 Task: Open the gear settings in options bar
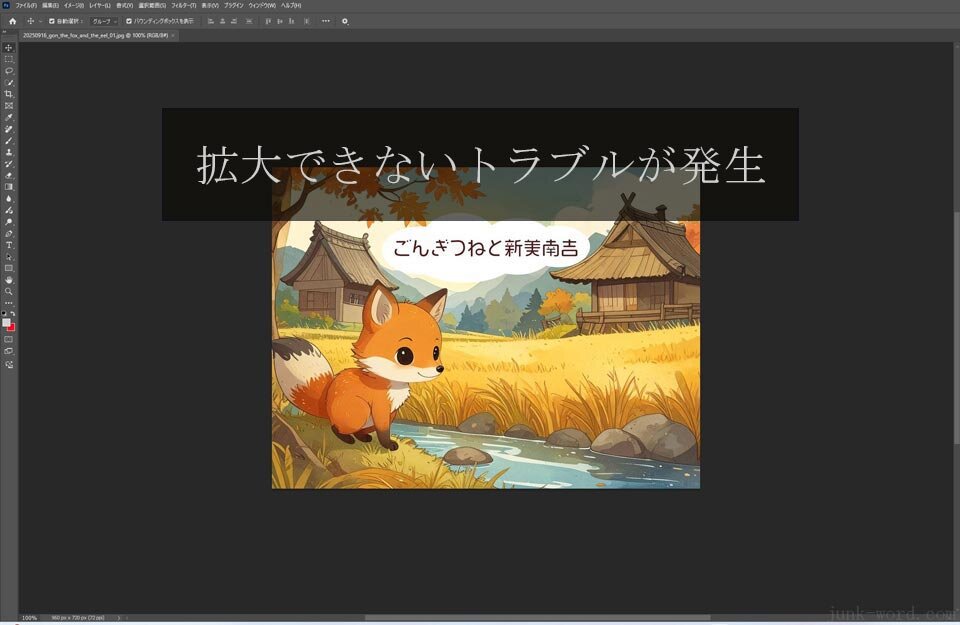[x=345, y=20]
